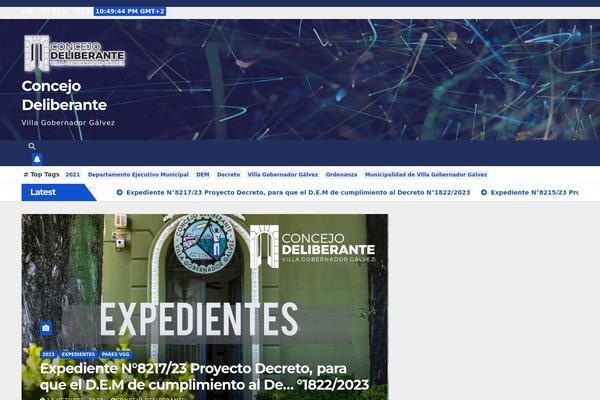The height and width of the screenshot is (400, 600).
Task: Click the notification bell icon
Action: [x=37, y=159]
